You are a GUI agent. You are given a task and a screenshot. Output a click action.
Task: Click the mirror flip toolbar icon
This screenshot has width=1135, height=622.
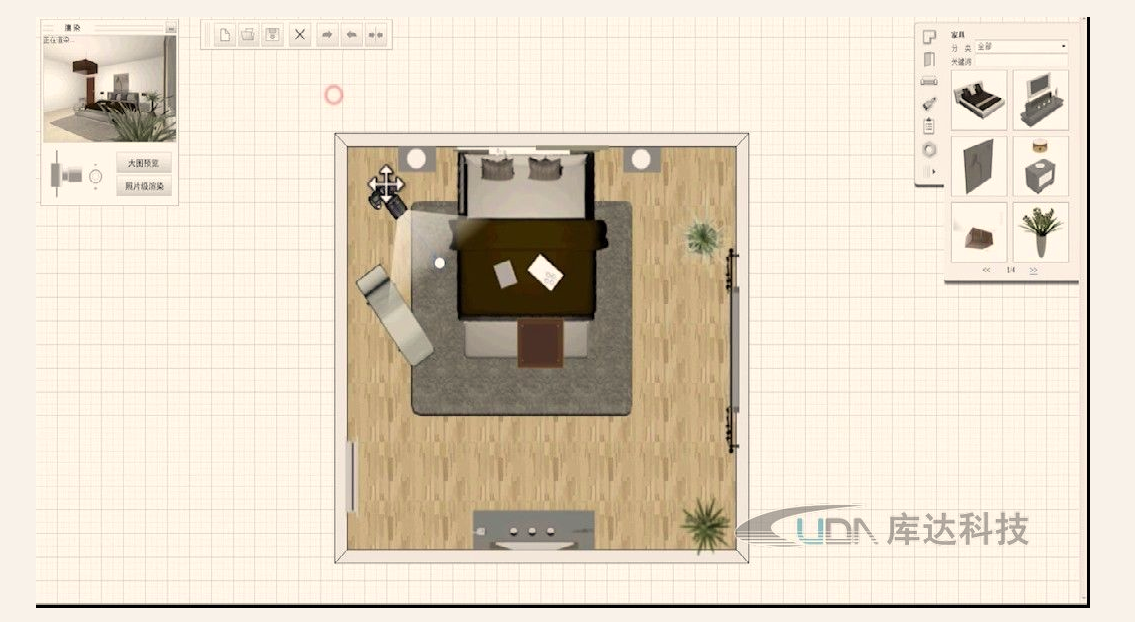(376, 35)
